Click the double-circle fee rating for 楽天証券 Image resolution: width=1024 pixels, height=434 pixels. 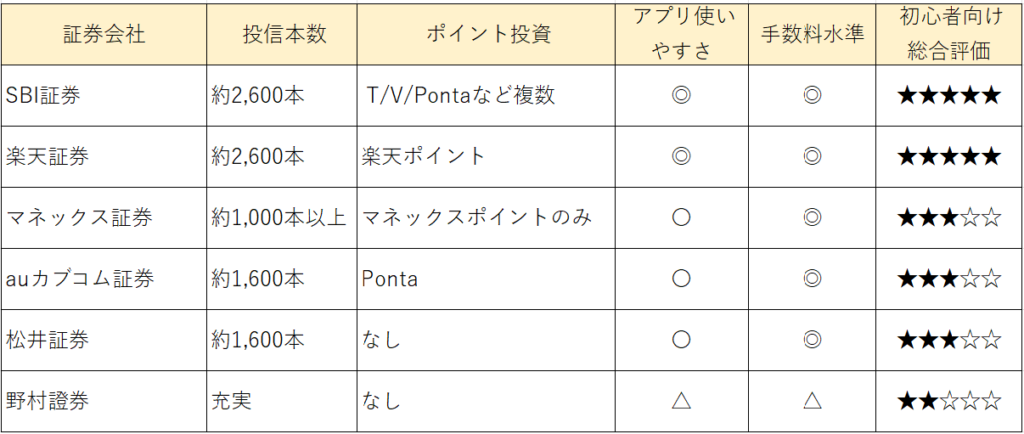click(x=812, y=156)
